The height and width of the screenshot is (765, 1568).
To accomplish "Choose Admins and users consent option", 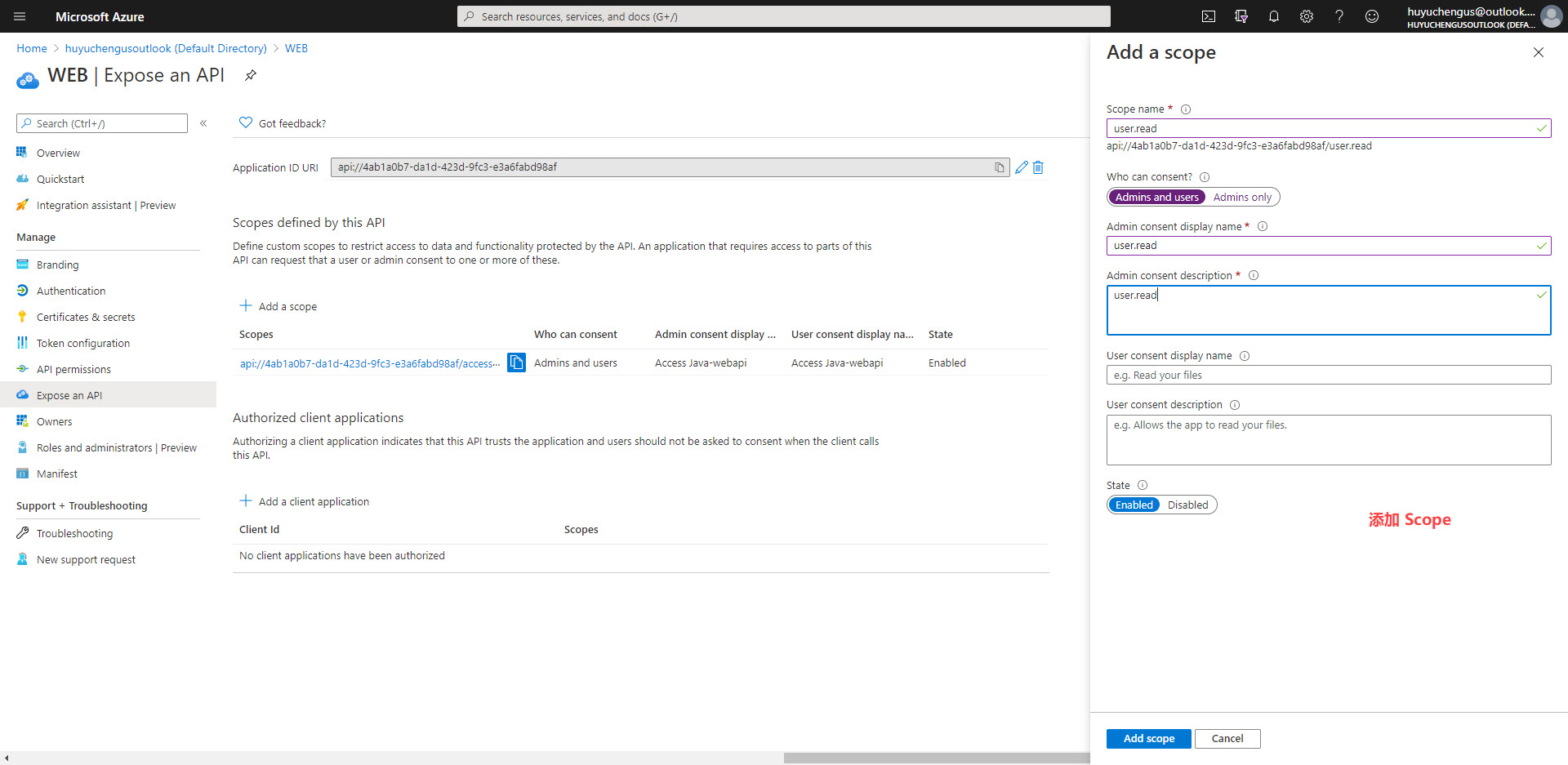I will point(1156,198).
